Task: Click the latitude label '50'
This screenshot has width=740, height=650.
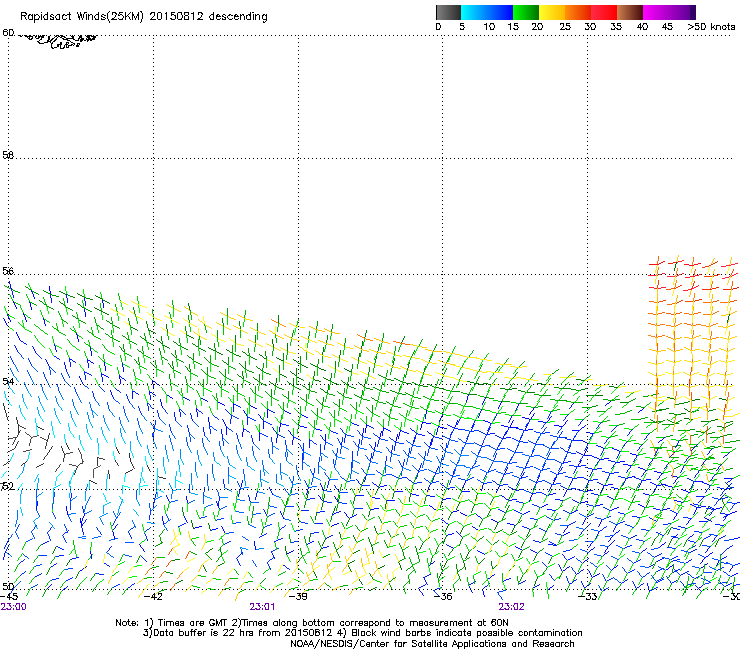Action: [8, 586]
